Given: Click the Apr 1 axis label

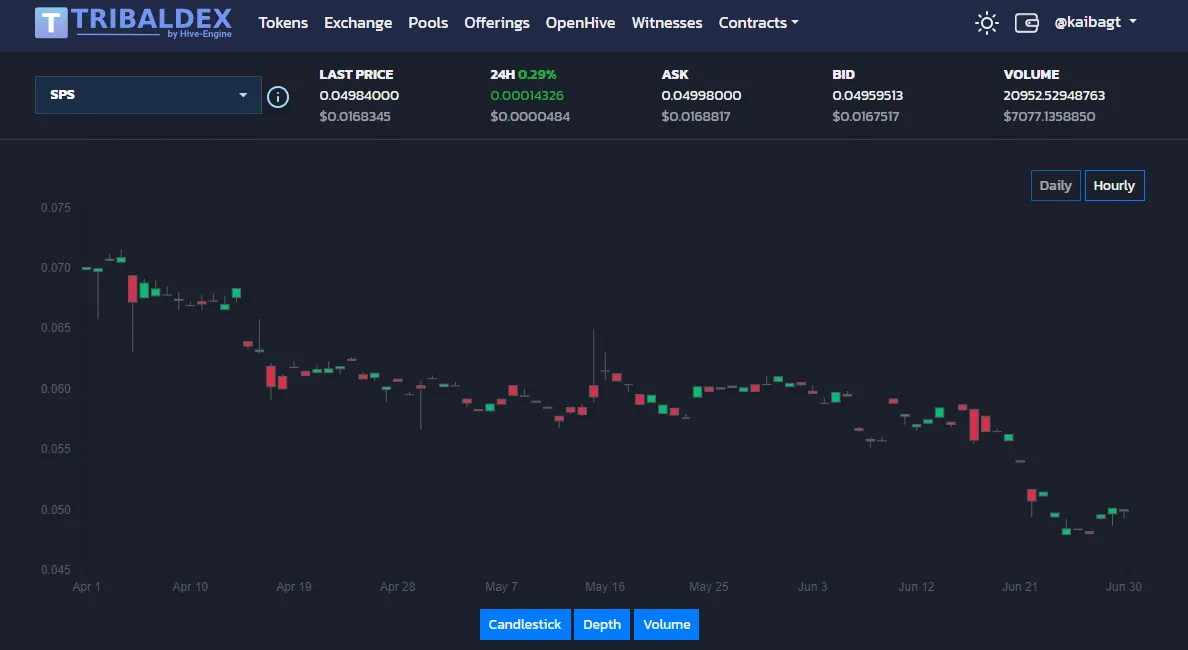Looking at the screenshot, I should click(86, 586).
